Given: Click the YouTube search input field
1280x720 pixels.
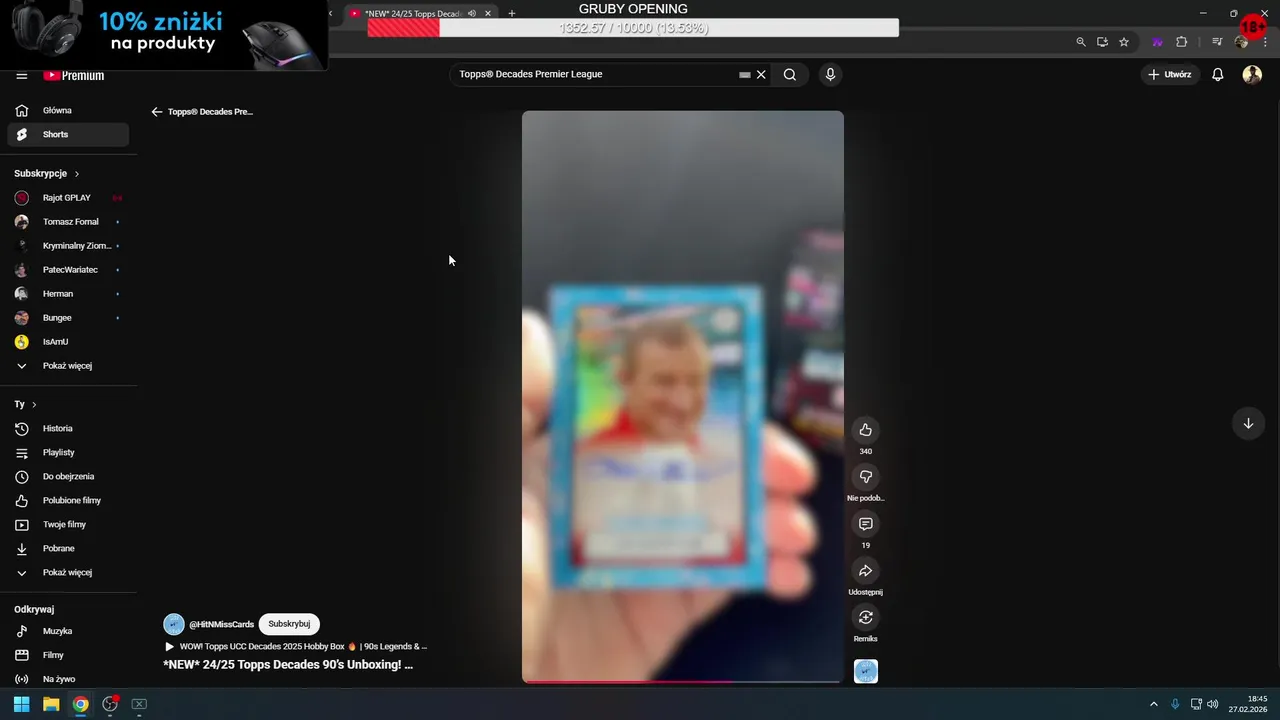Looking at the screenshot, I should point(595,74).
